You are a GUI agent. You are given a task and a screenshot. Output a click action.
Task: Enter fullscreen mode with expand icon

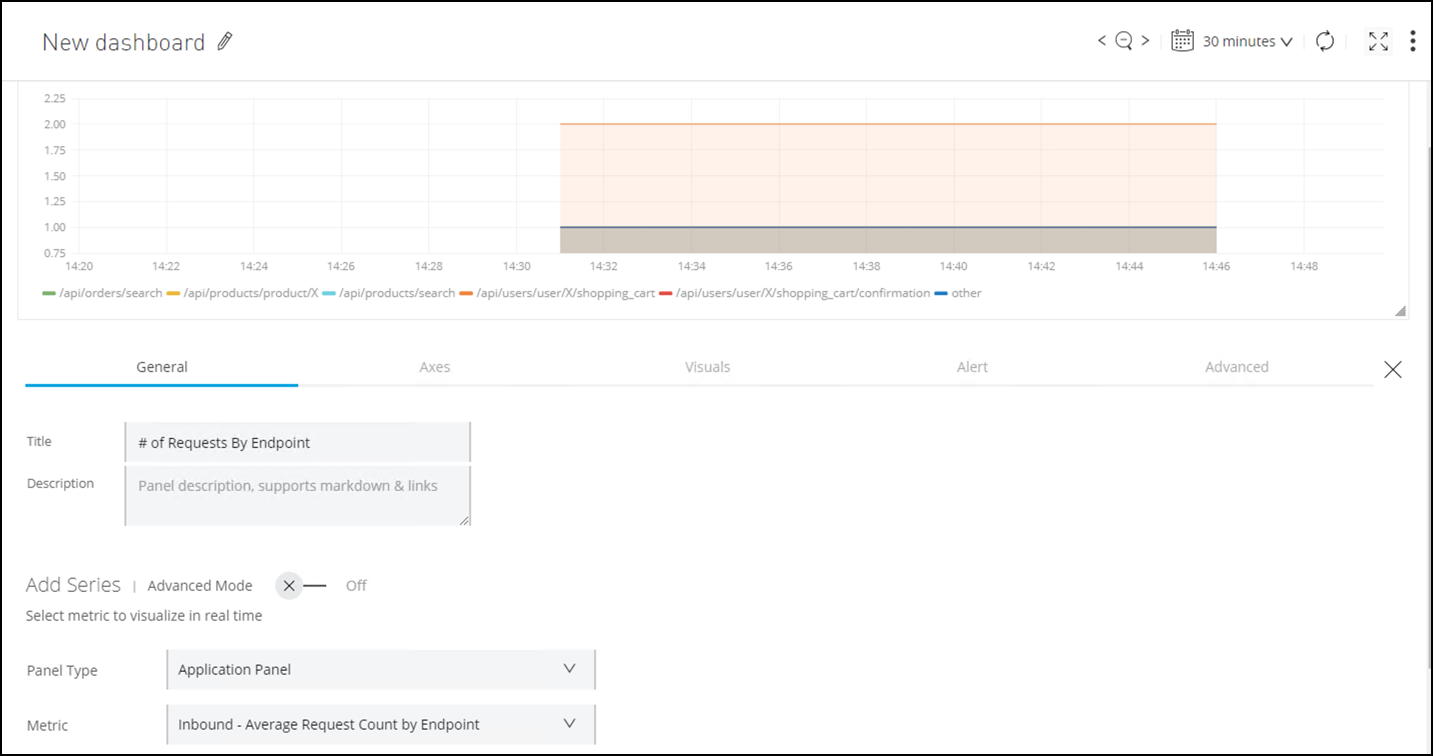1378,41
